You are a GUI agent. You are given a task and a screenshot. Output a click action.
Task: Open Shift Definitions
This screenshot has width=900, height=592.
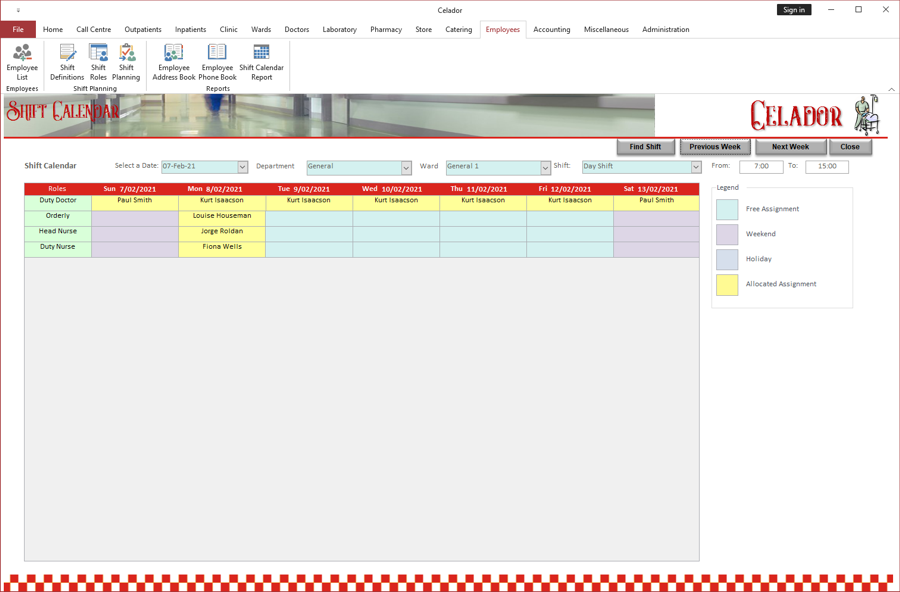[x=66, y=63]
